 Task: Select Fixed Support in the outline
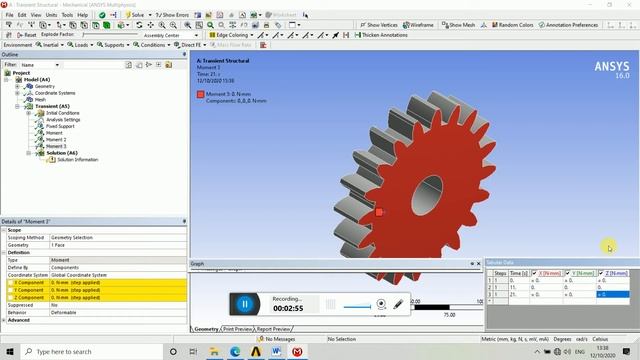60,127
